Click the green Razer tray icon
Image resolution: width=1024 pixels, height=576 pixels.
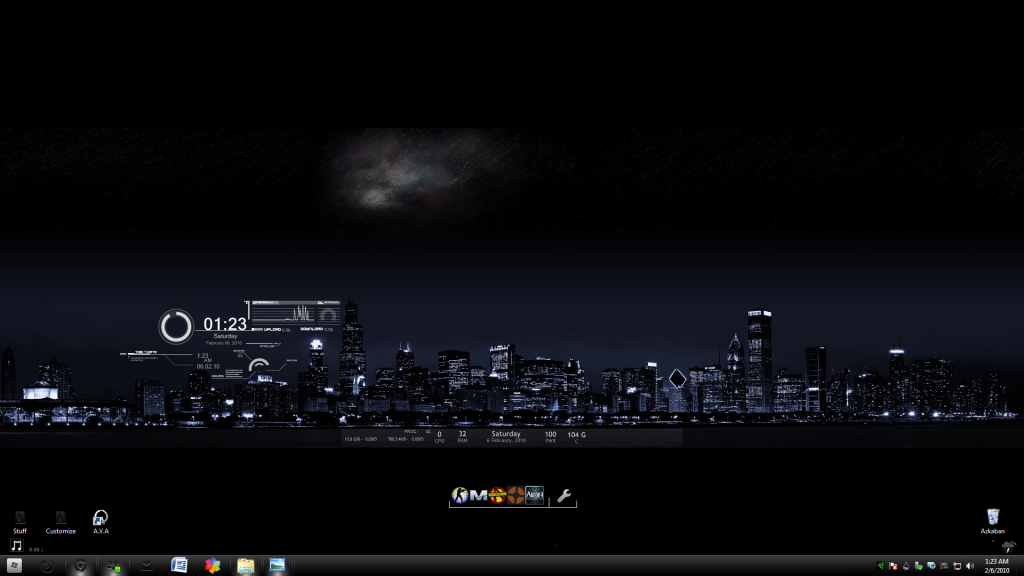coord(880,566)
